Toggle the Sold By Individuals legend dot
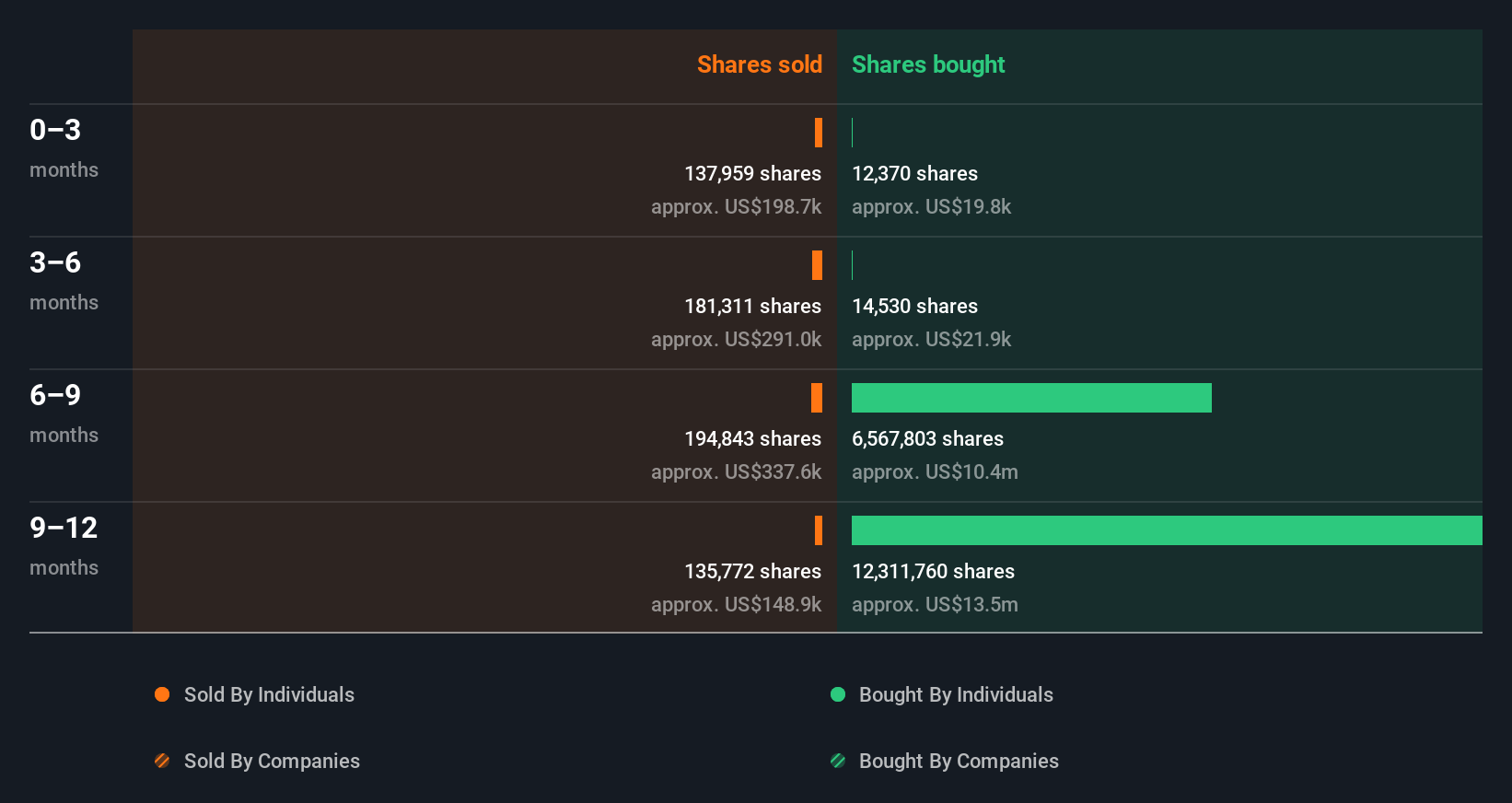Screen dimensions: 1512x803 162,694
